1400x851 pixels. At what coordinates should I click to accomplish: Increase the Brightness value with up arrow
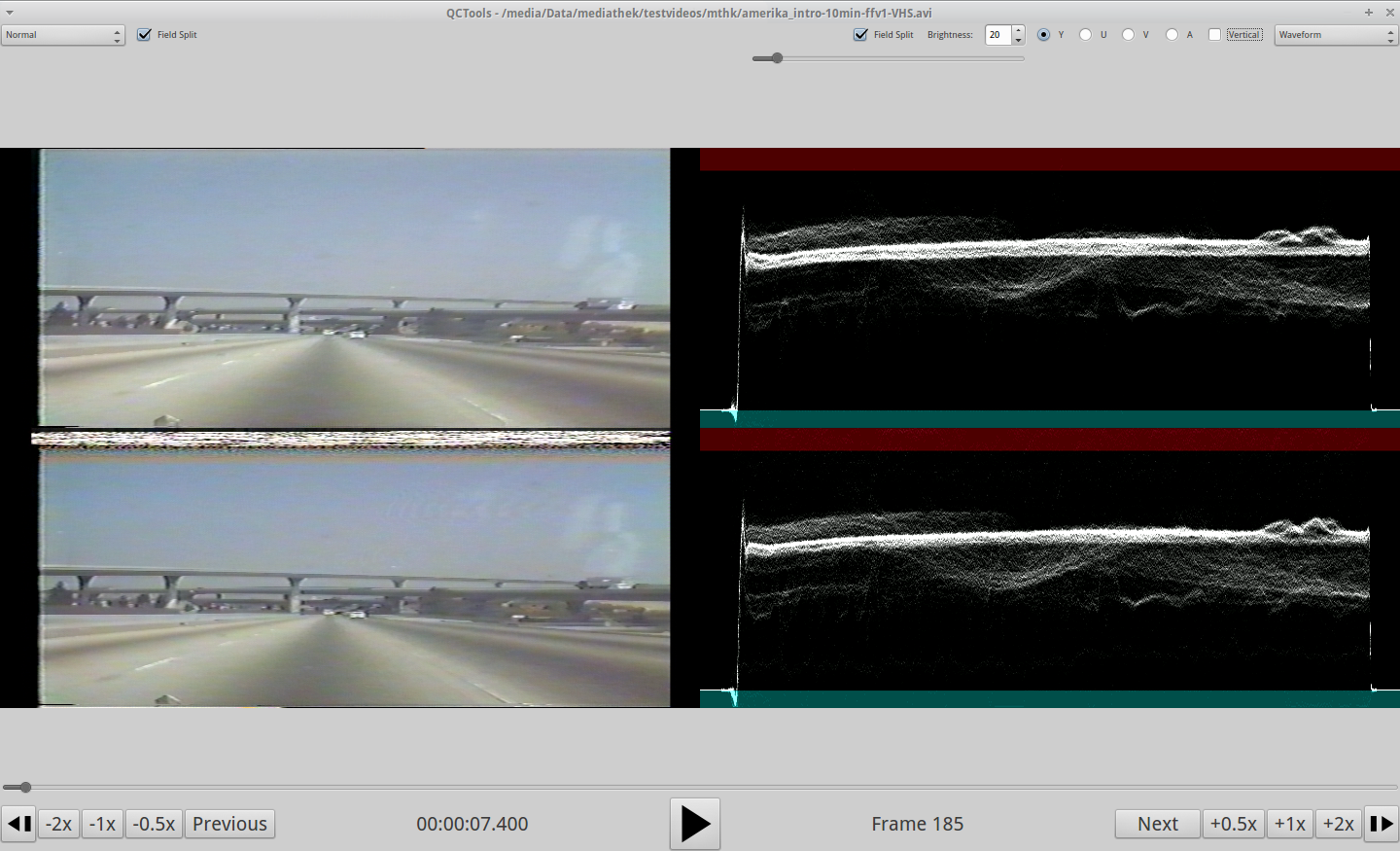(1018, 30)
